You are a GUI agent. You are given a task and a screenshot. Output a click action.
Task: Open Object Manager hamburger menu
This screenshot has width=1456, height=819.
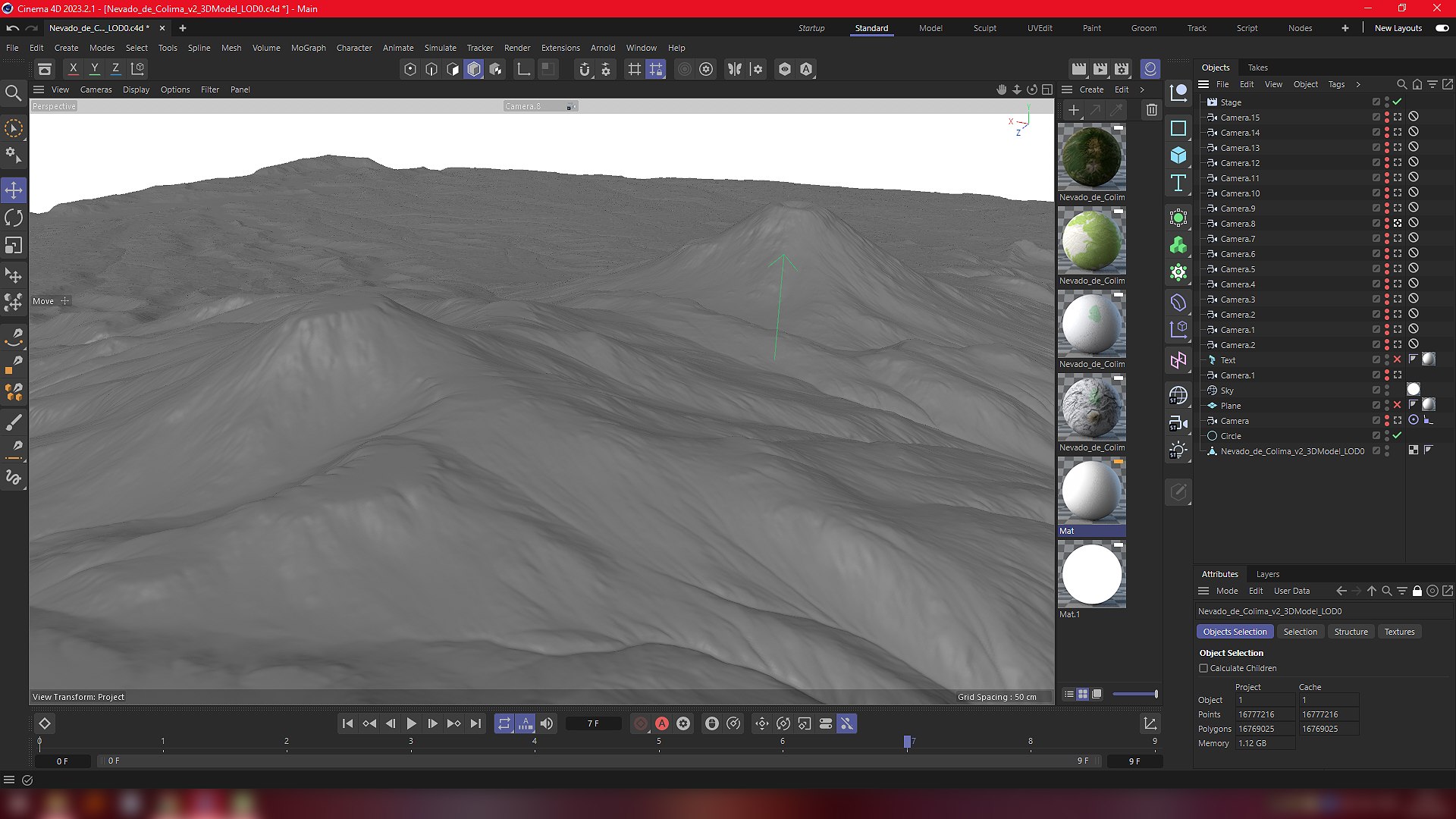click(1203, 84)
